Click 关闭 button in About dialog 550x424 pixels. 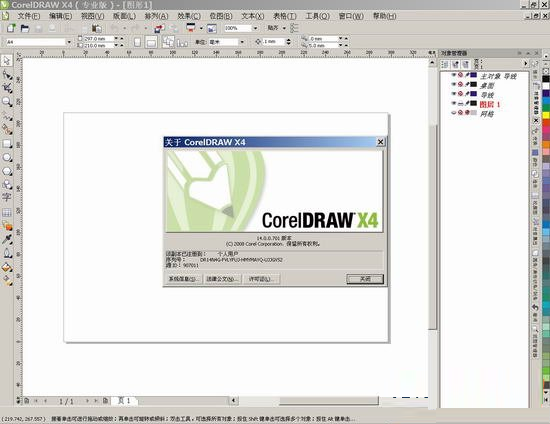pos(365,279)
